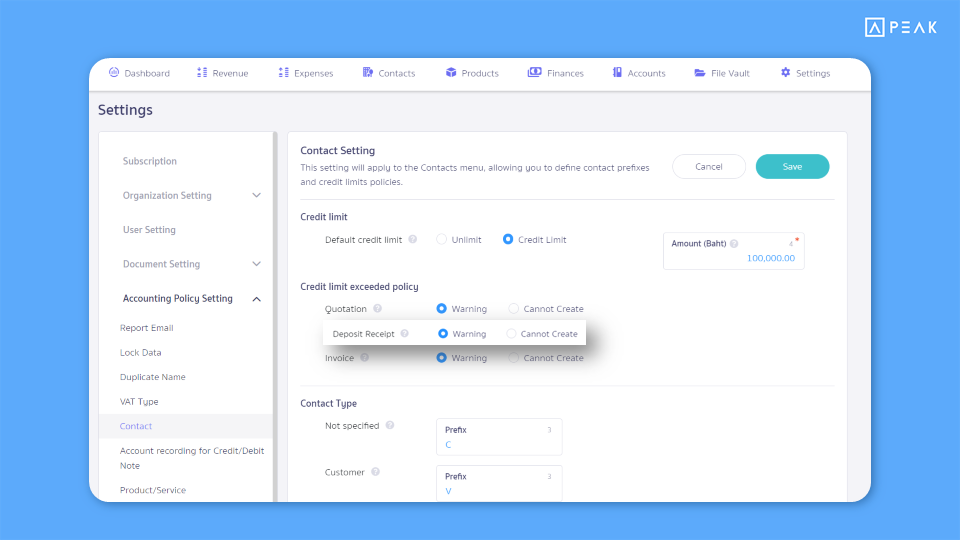Screen dimensions: 960x540
Task: Collapse Accounting Policy Setting chevron
Action: click(257, 299)
